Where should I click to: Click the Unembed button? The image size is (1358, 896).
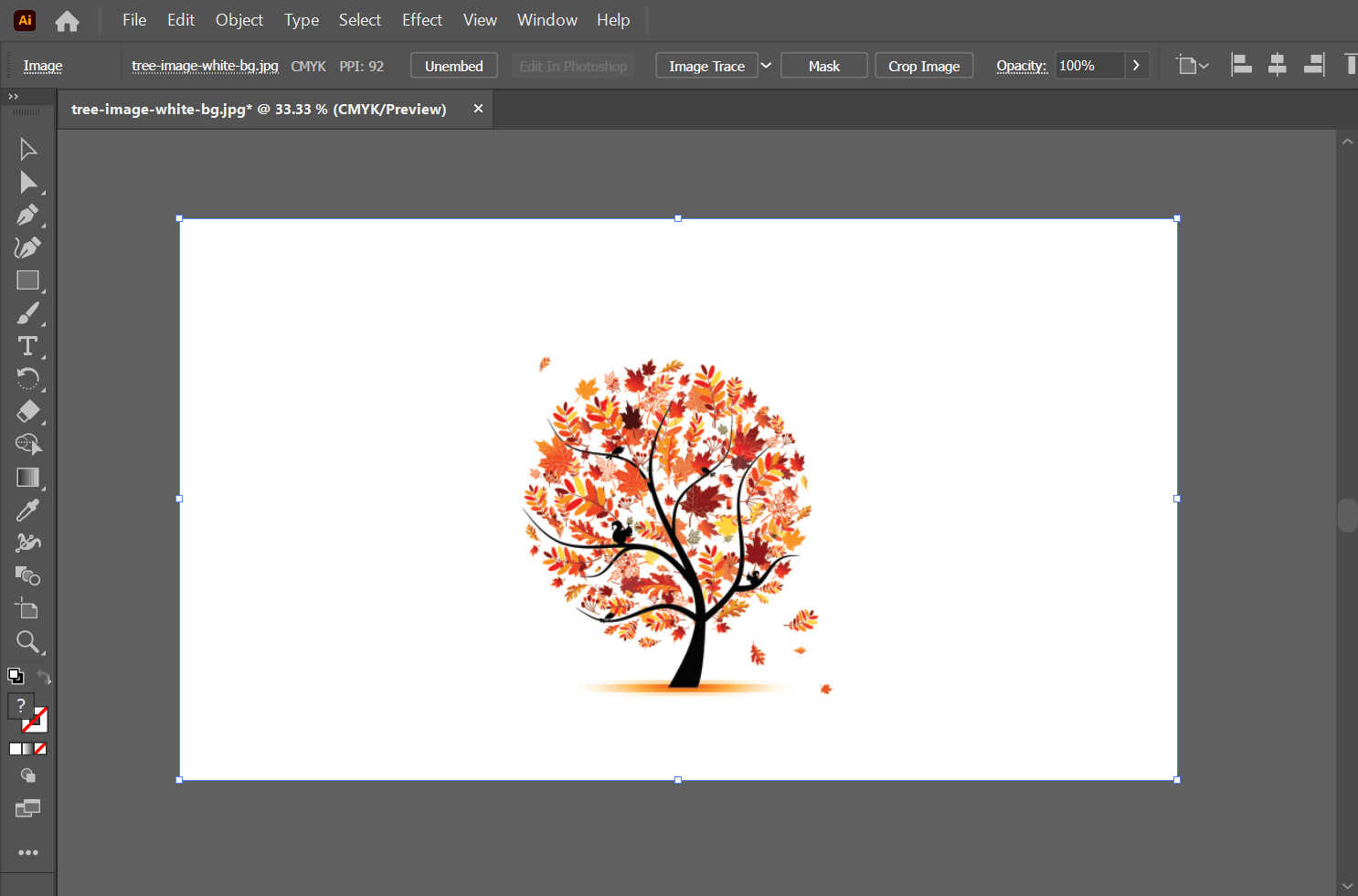pyautogui.click(x=453, y=66)
